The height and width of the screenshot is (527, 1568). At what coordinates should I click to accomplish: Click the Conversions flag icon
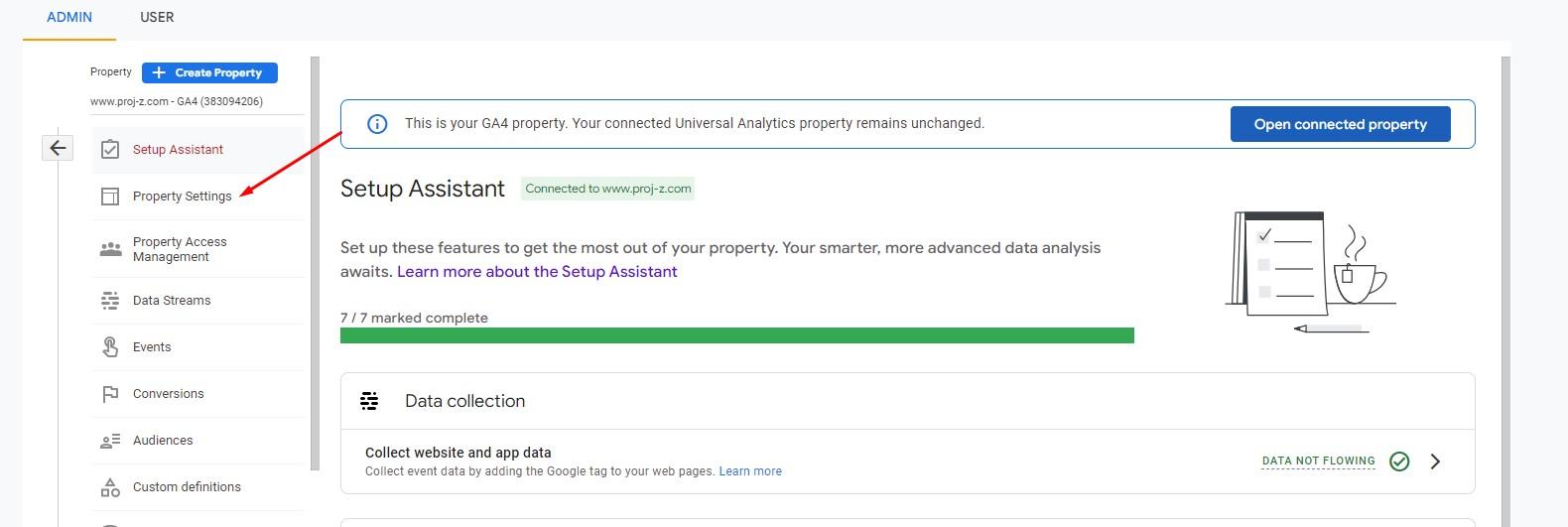[x=110, y=394]
